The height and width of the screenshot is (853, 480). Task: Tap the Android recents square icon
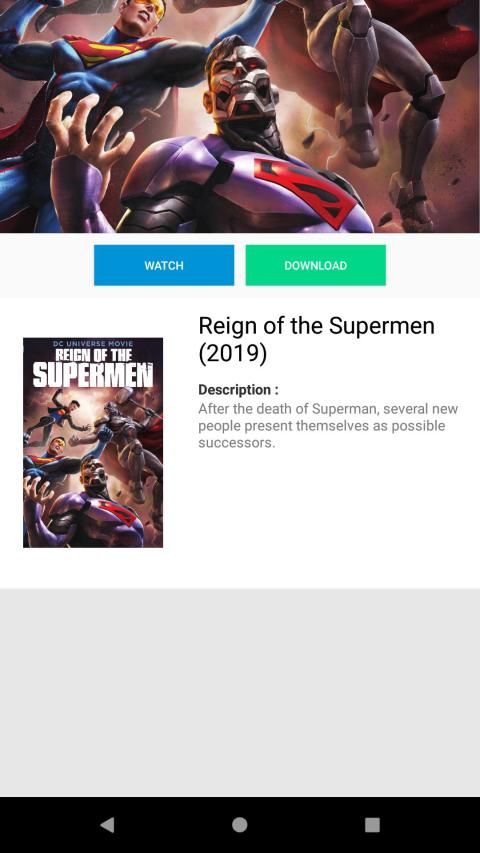tap(372, 825)
